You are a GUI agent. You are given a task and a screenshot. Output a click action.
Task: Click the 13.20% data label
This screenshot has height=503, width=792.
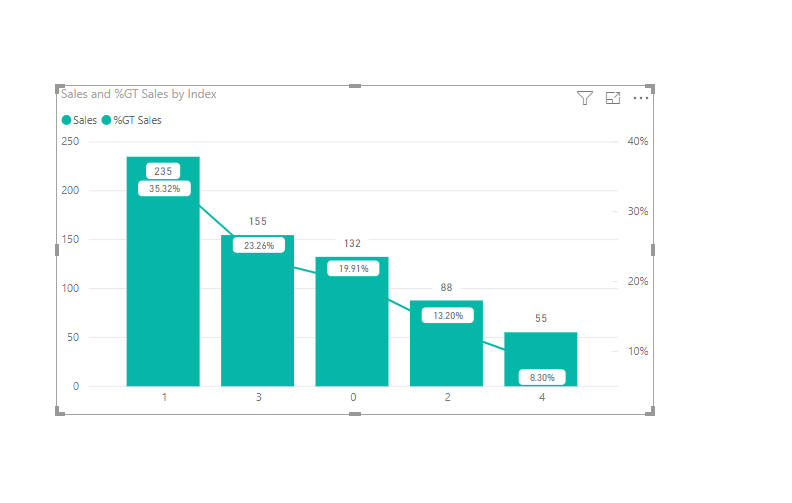[x=448, y=315]
